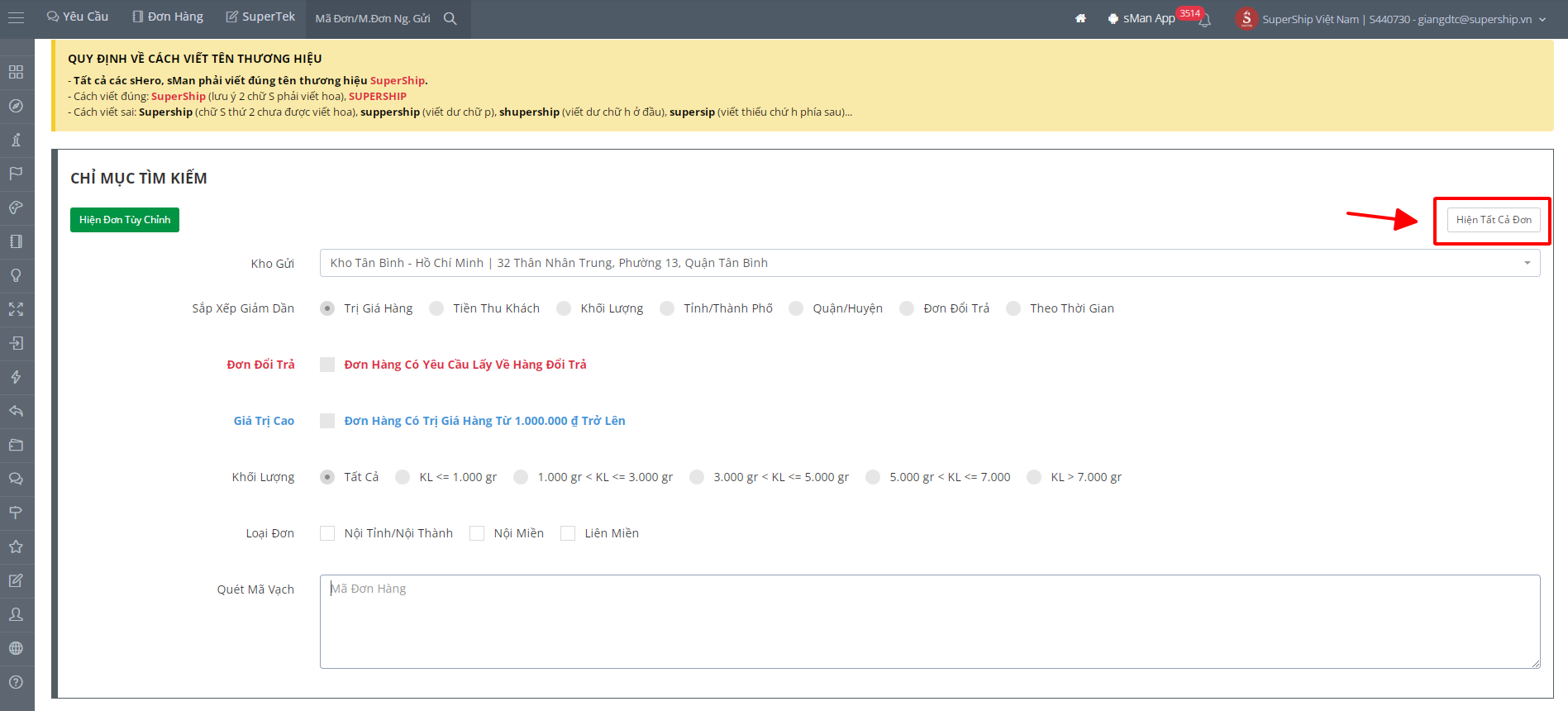
Task: Open the signpost sidebar icon
Action: point(16,513)
